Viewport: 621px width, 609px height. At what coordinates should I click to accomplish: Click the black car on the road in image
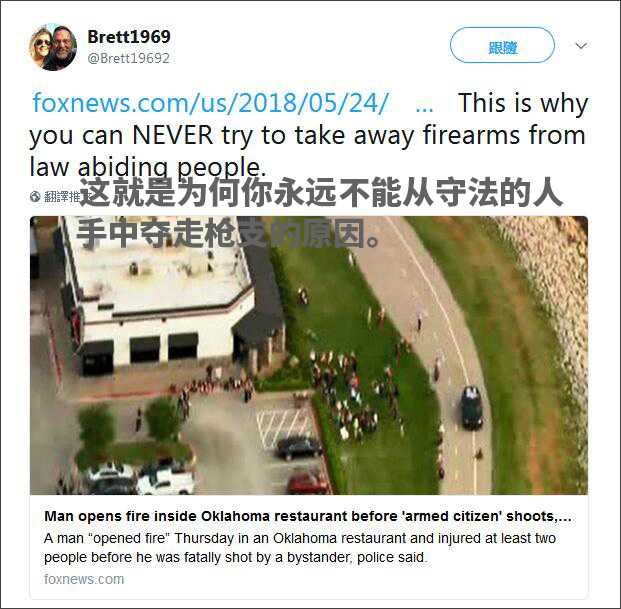pyautogui.click(x=472, y=407)
